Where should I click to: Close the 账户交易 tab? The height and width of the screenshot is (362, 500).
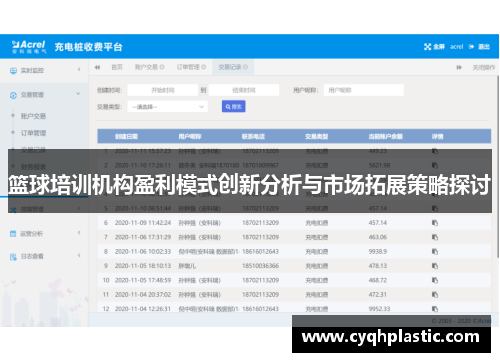point(162,67)
